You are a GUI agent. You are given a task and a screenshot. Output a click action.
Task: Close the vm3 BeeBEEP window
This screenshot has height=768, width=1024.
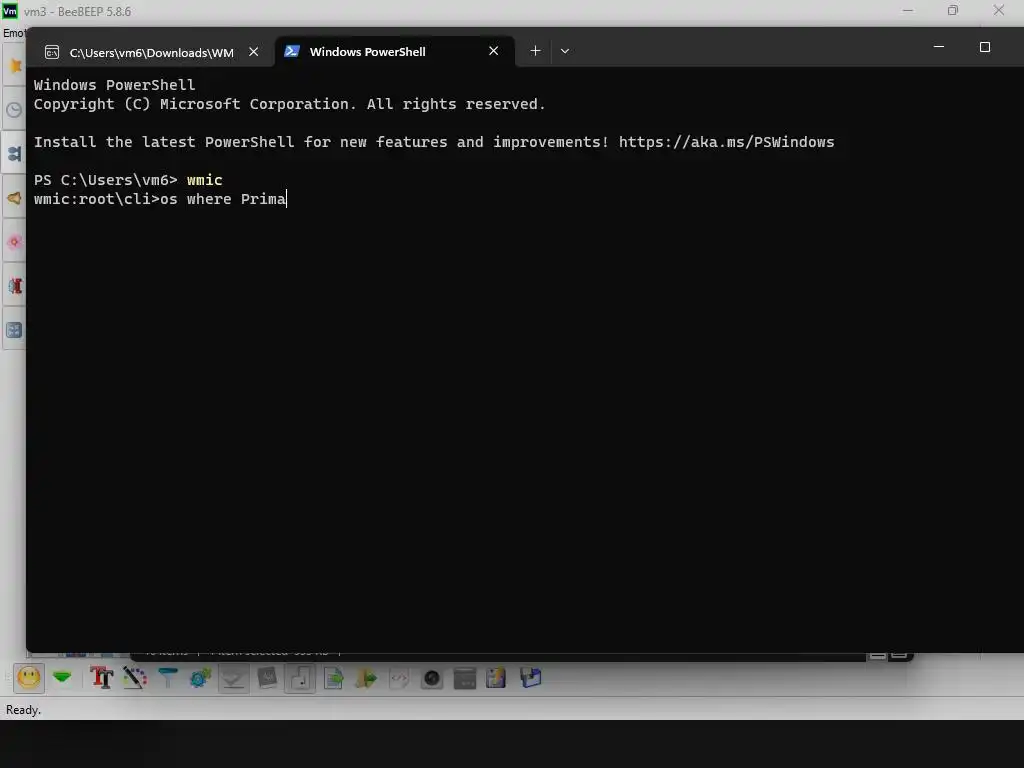tap(999, 10)
